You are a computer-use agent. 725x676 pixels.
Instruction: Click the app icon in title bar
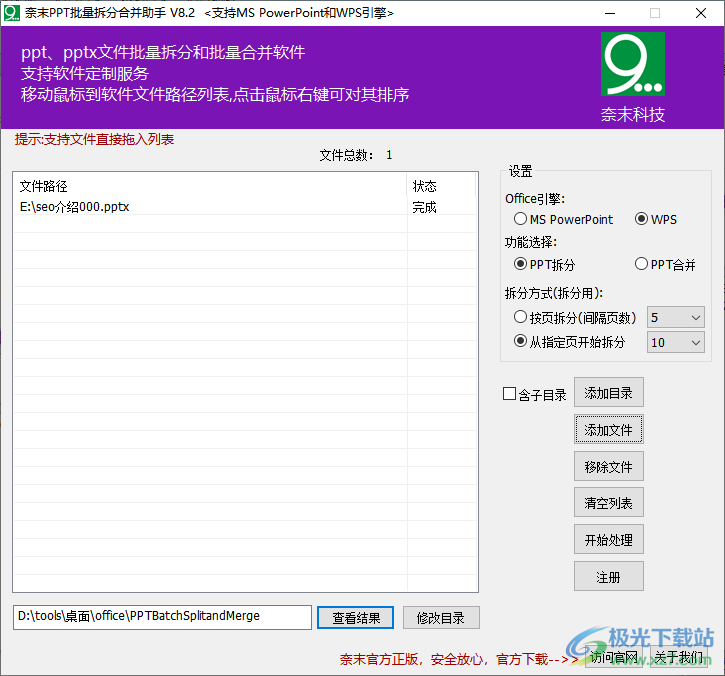(x=12, y=13)
